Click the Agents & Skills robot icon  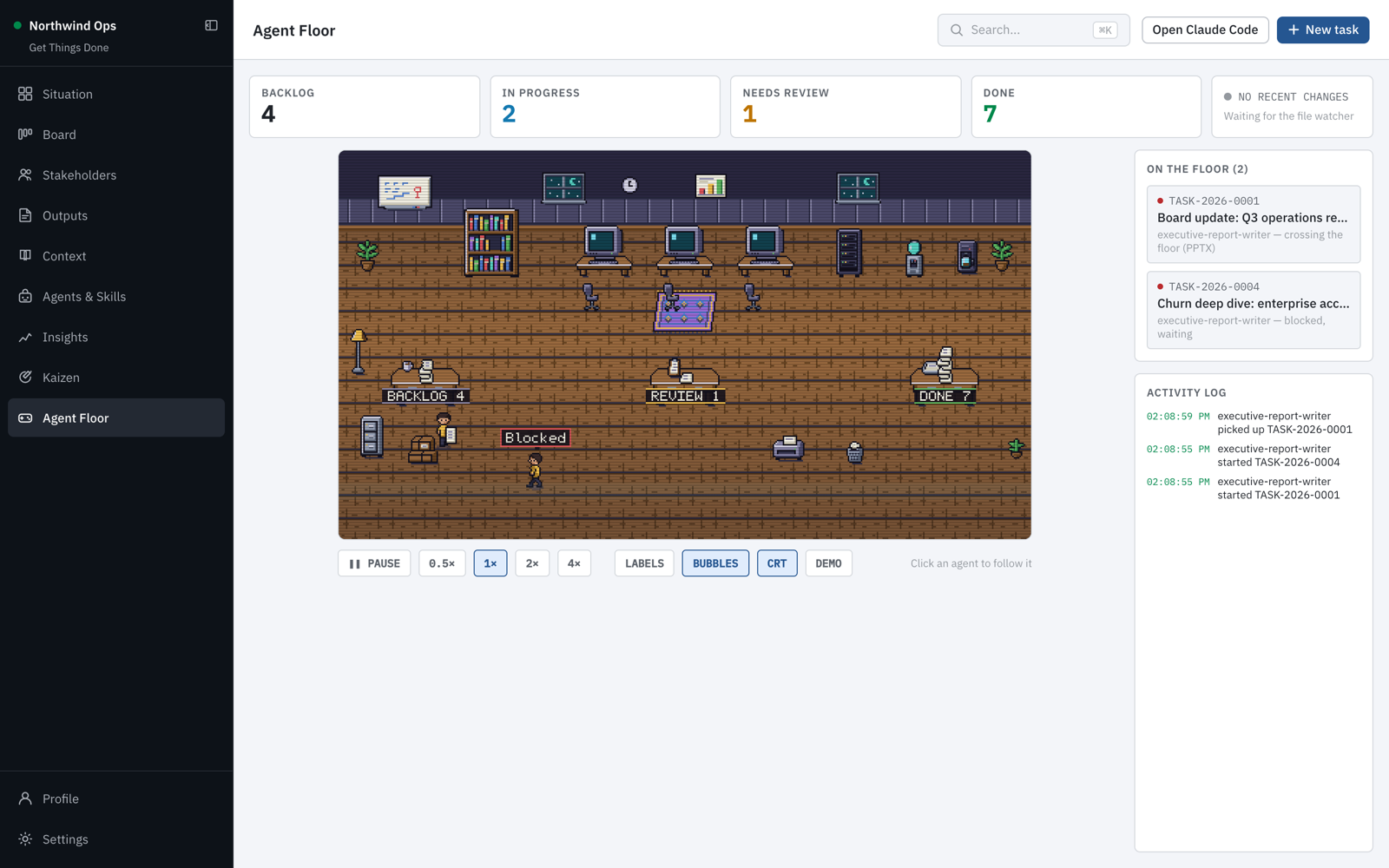pyautogui.click(x=25, y=296)
